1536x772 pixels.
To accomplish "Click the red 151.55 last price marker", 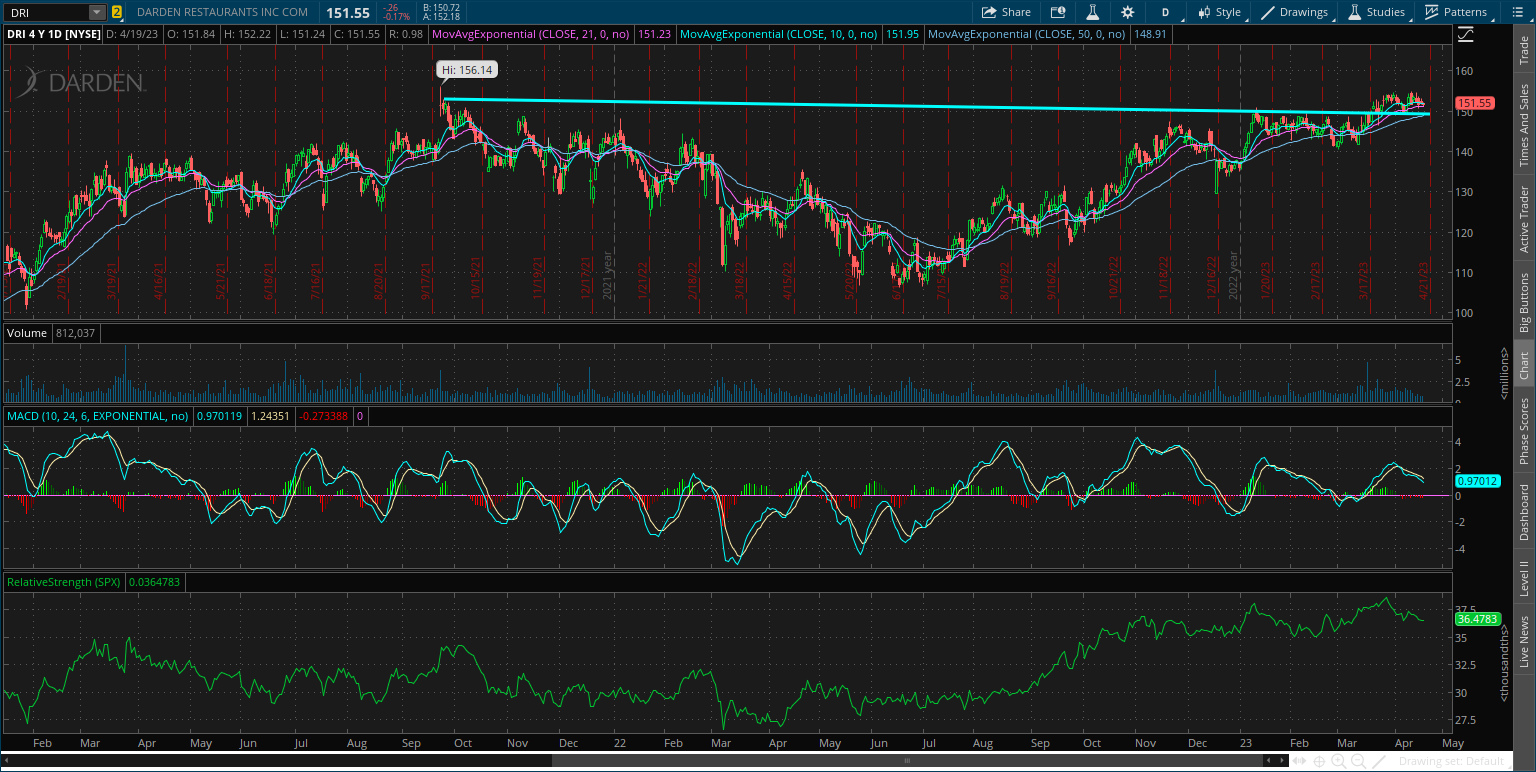I will tap(1475, 103).
